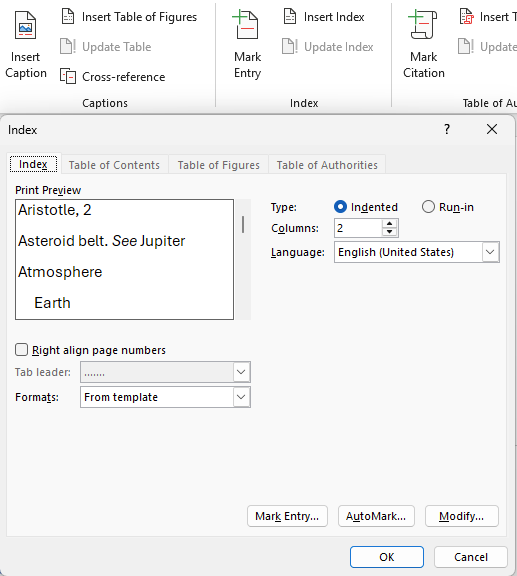
Task: Click the Insert Caption icon
Action: pos(25,25)
